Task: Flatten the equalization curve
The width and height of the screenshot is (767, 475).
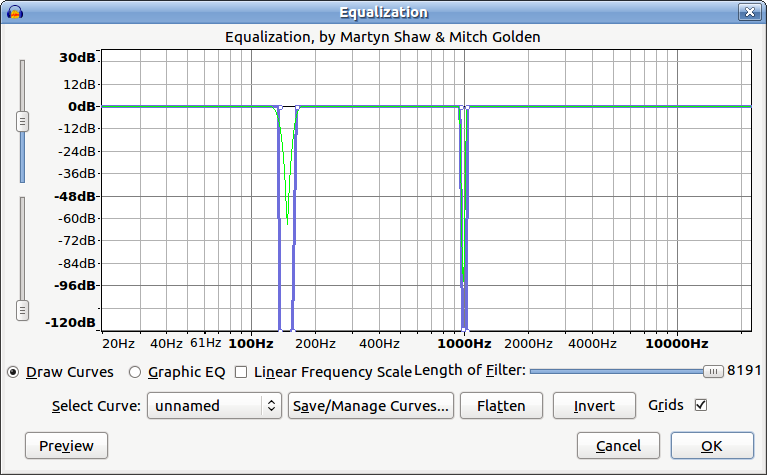Action: (x=501, y=406)
